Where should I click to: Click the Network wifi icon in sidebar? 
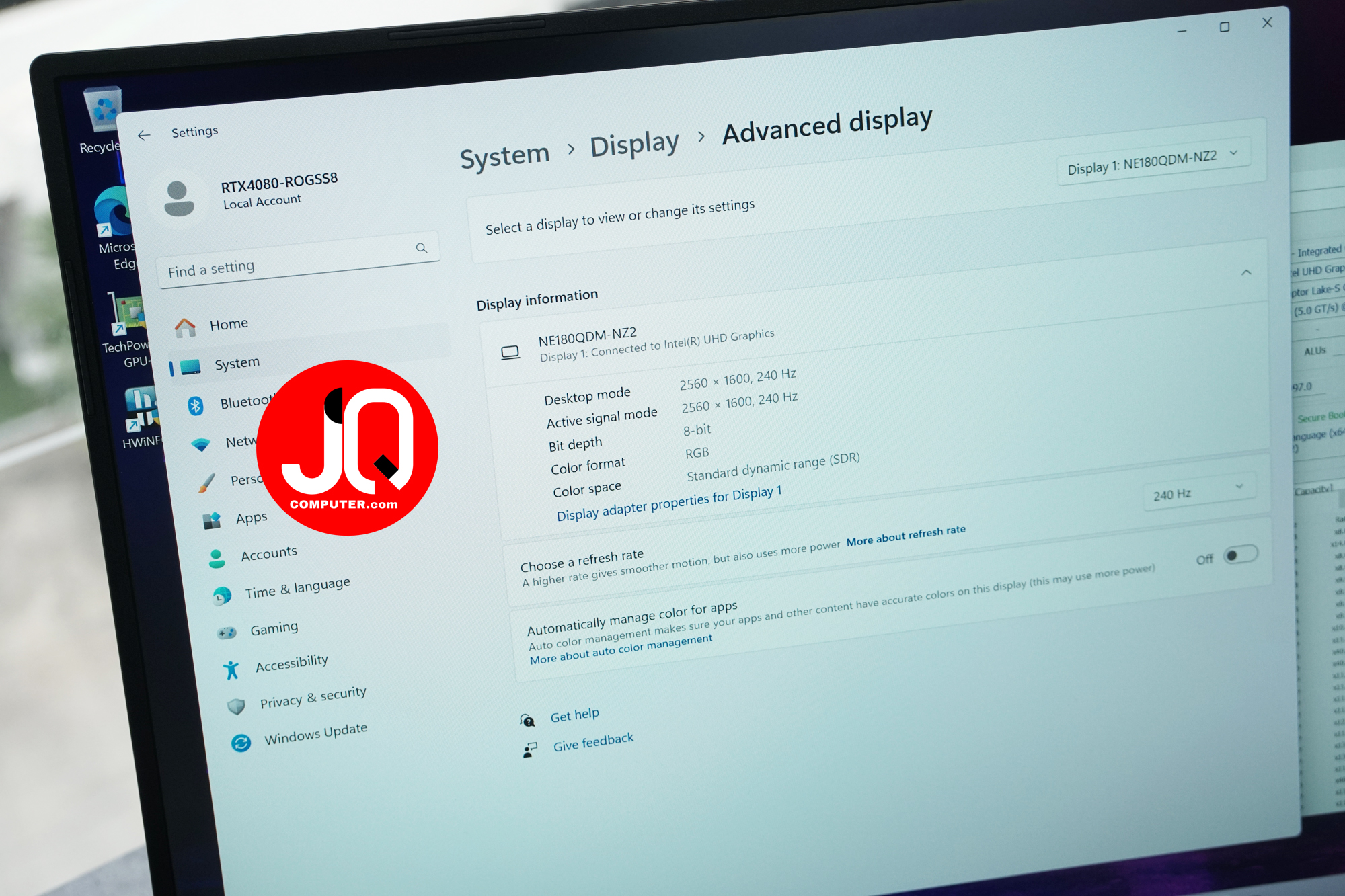200,444
